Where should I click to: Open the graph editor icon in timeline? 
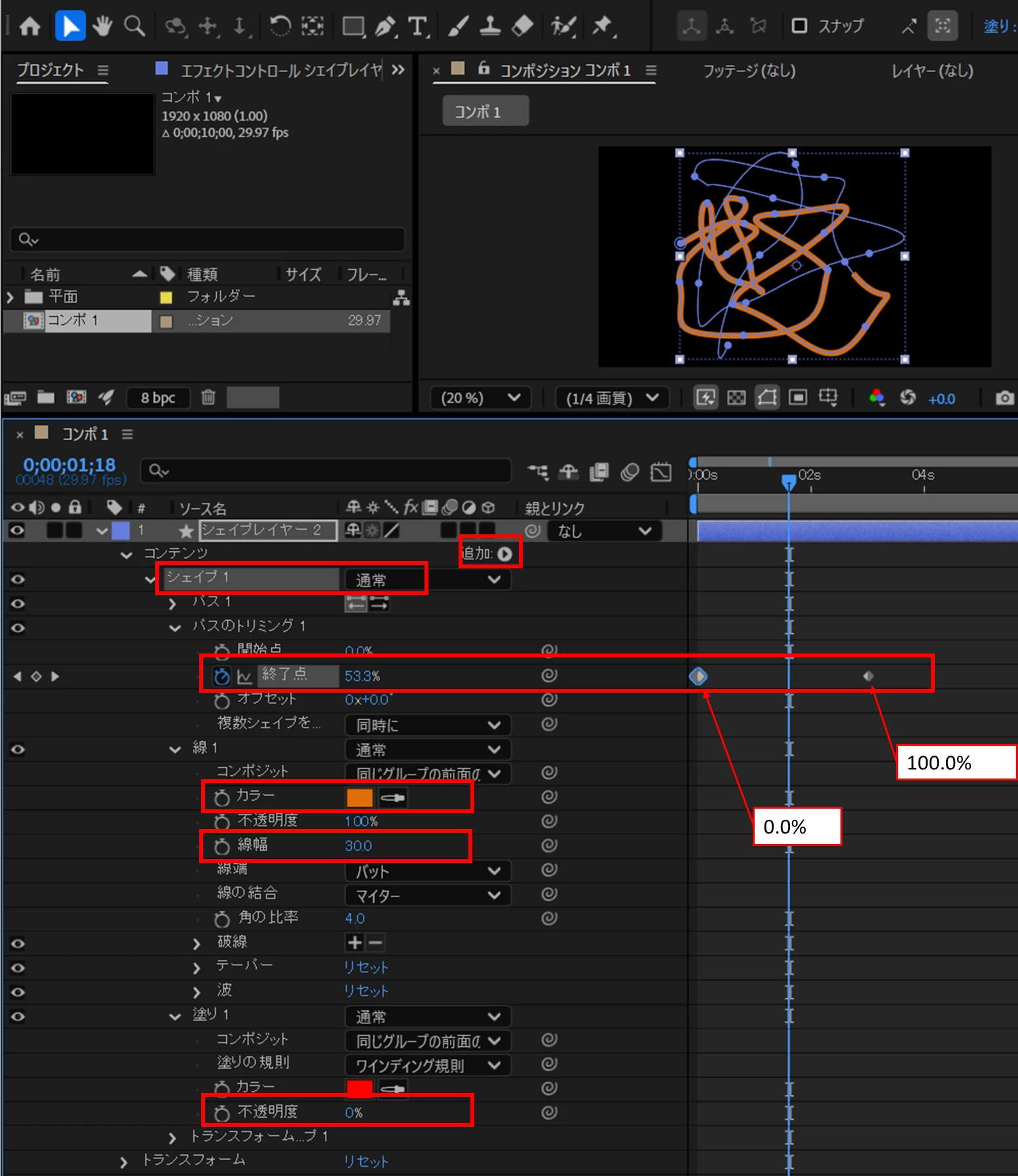(x=661, y=472)
